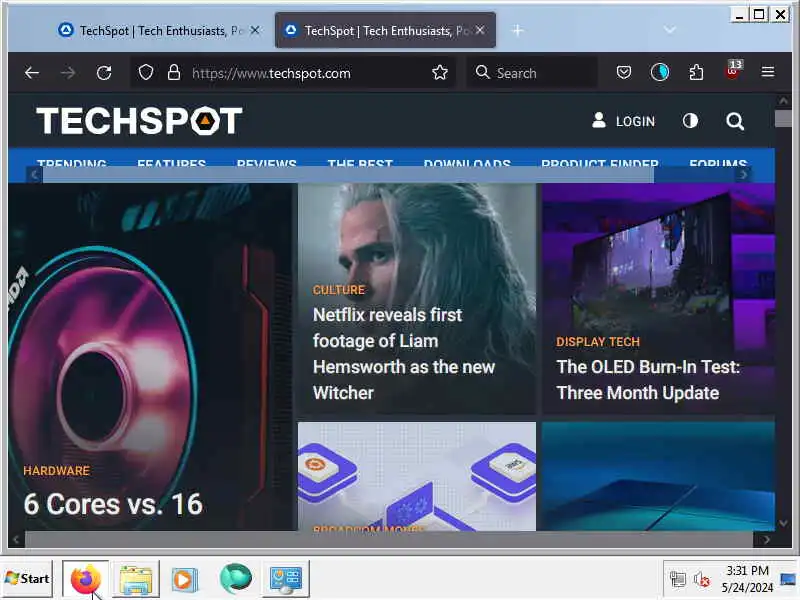Click the HARDWARE category label
This screenshot has height=600, width=800.
point(57,470)
